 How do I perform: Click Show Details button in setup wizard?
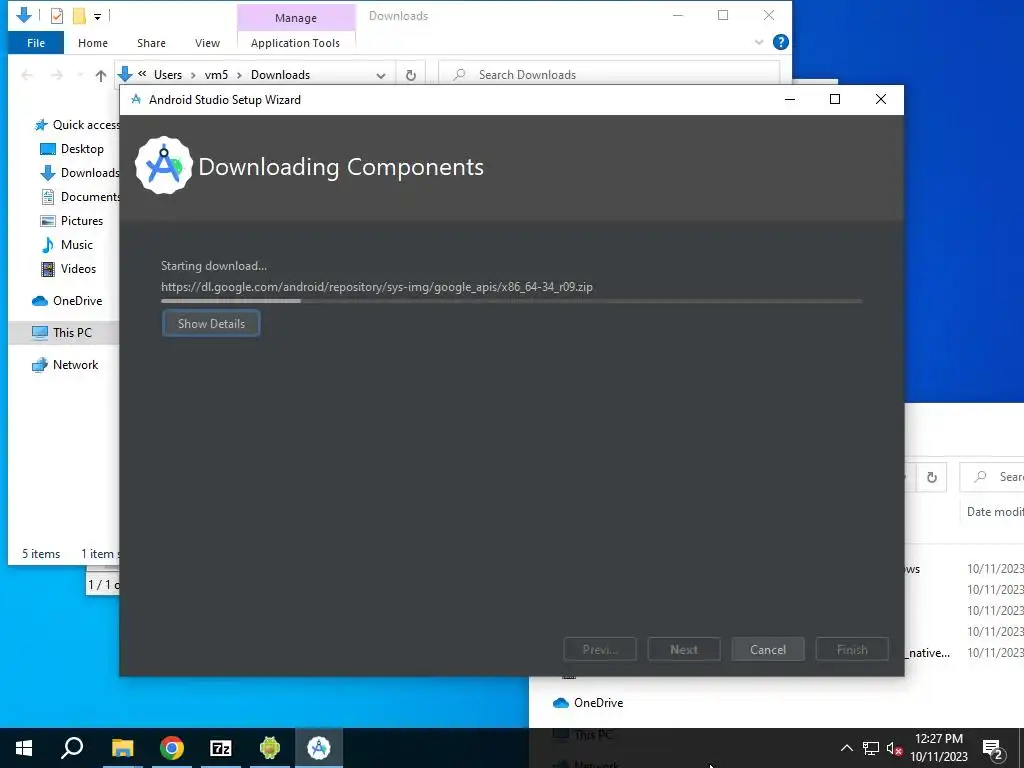click(x=211, y=323)
